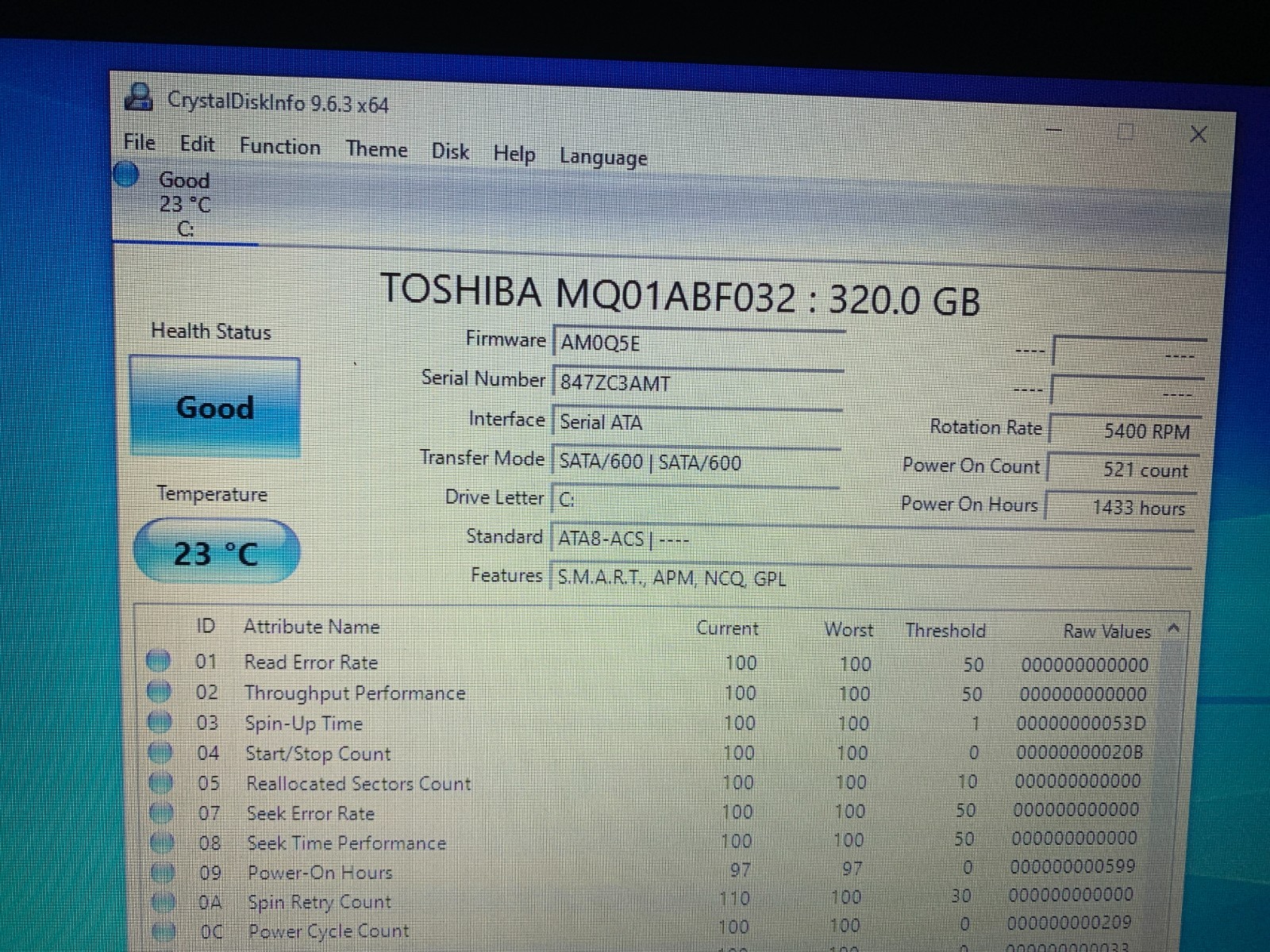
Task: Click the Rotation Rate value 5400 RPM
Action: [1126, 431]
